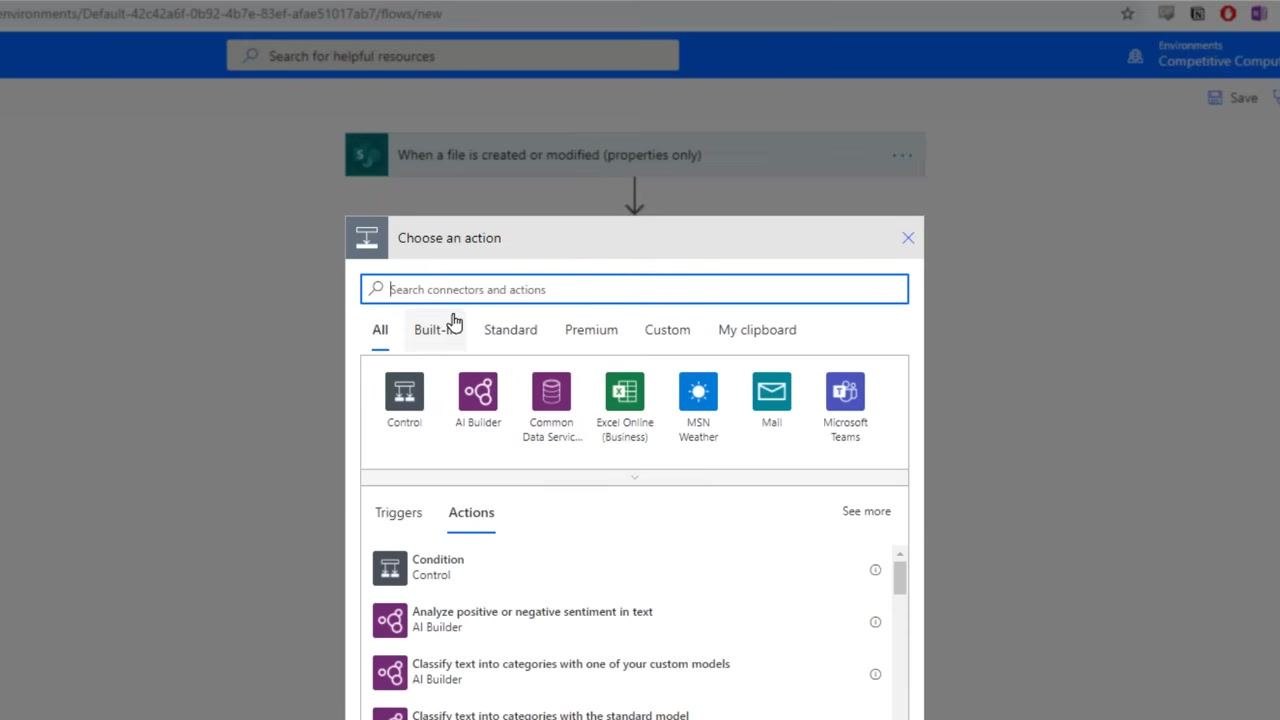This screenshot has height=720, width=1280.
Task: Select the Condition action
Action: click(x=628, y=568)
